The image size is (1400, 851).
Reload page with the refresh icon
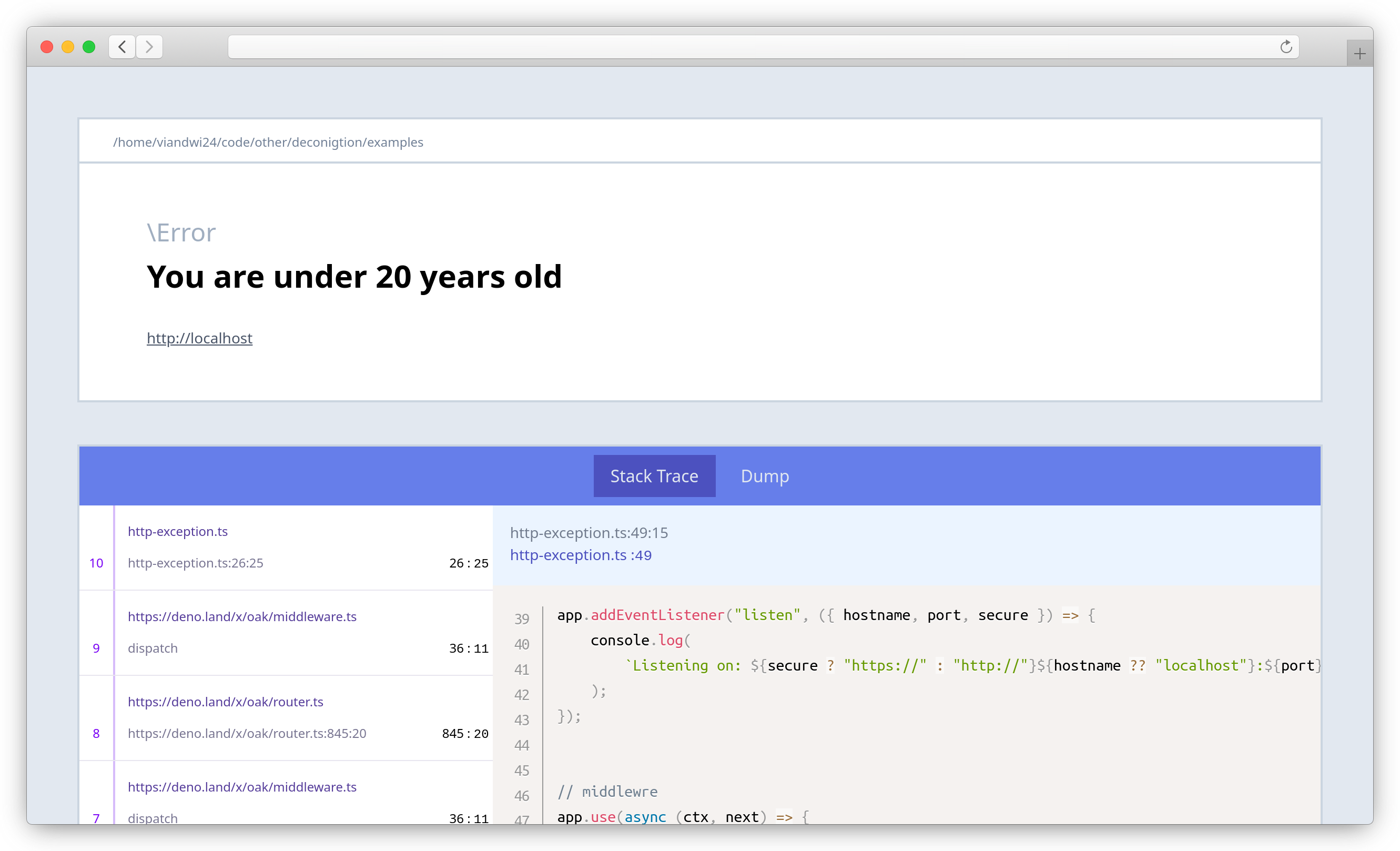click(1286, 47)
